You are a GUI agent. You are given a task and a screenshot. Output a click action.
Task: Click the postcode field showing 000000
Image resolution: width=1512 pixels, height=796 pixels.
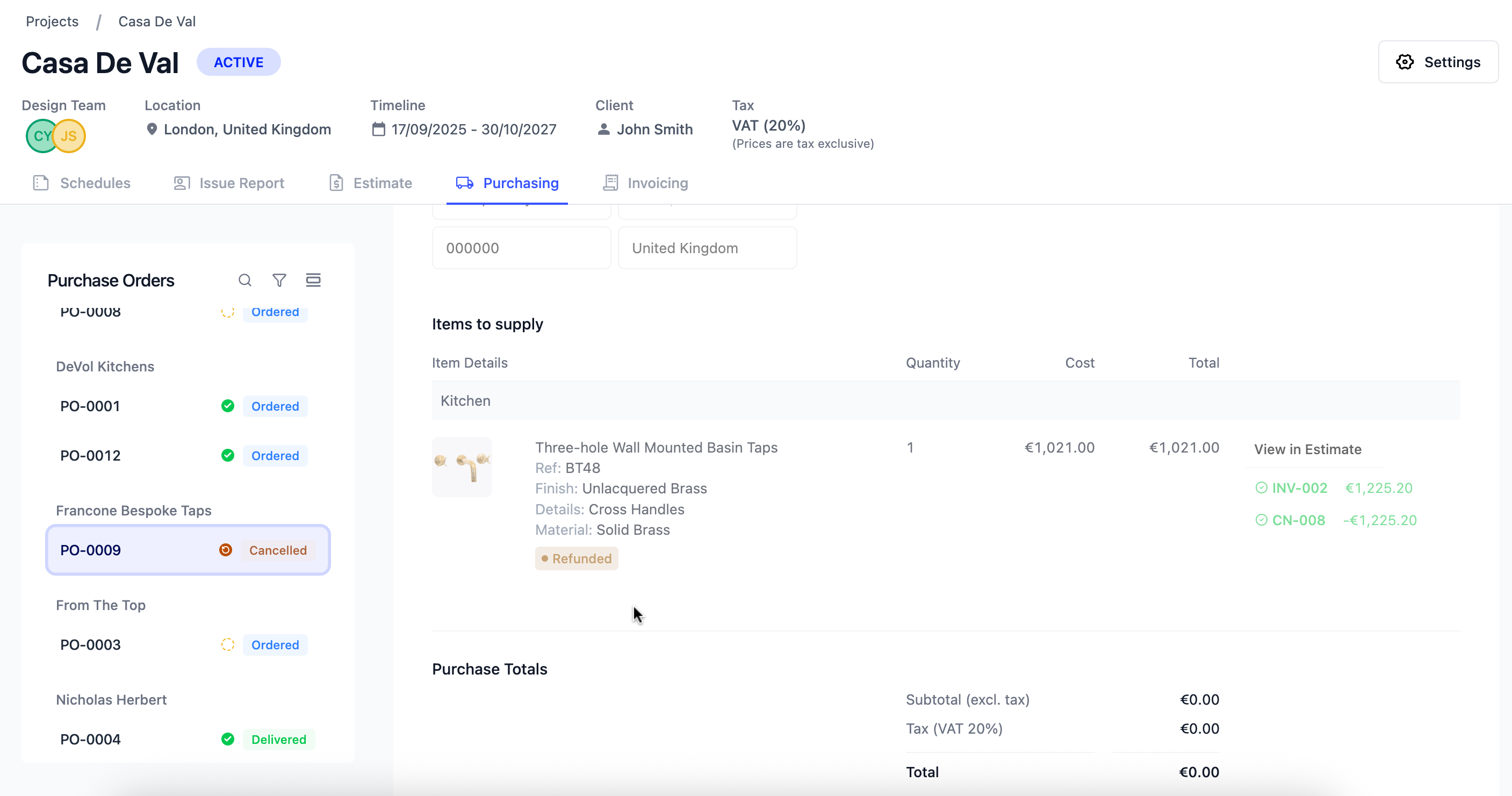pos(521,248)
